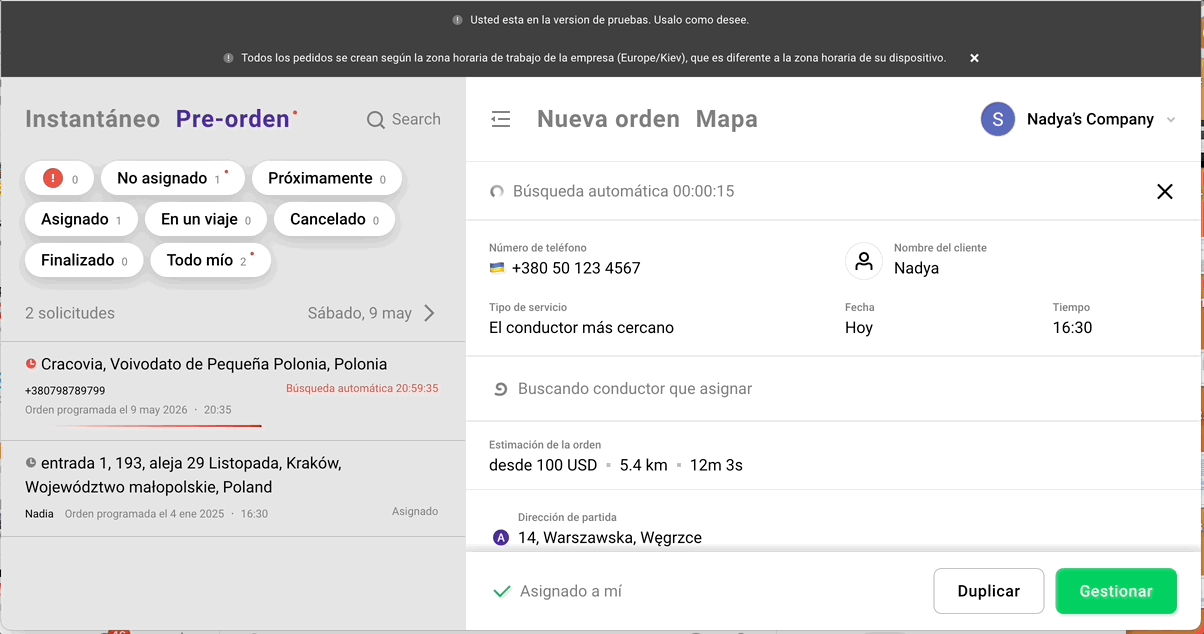Click the Nadya's Company avatar
Screen dimensions: 1204x634
click(998, 120)
